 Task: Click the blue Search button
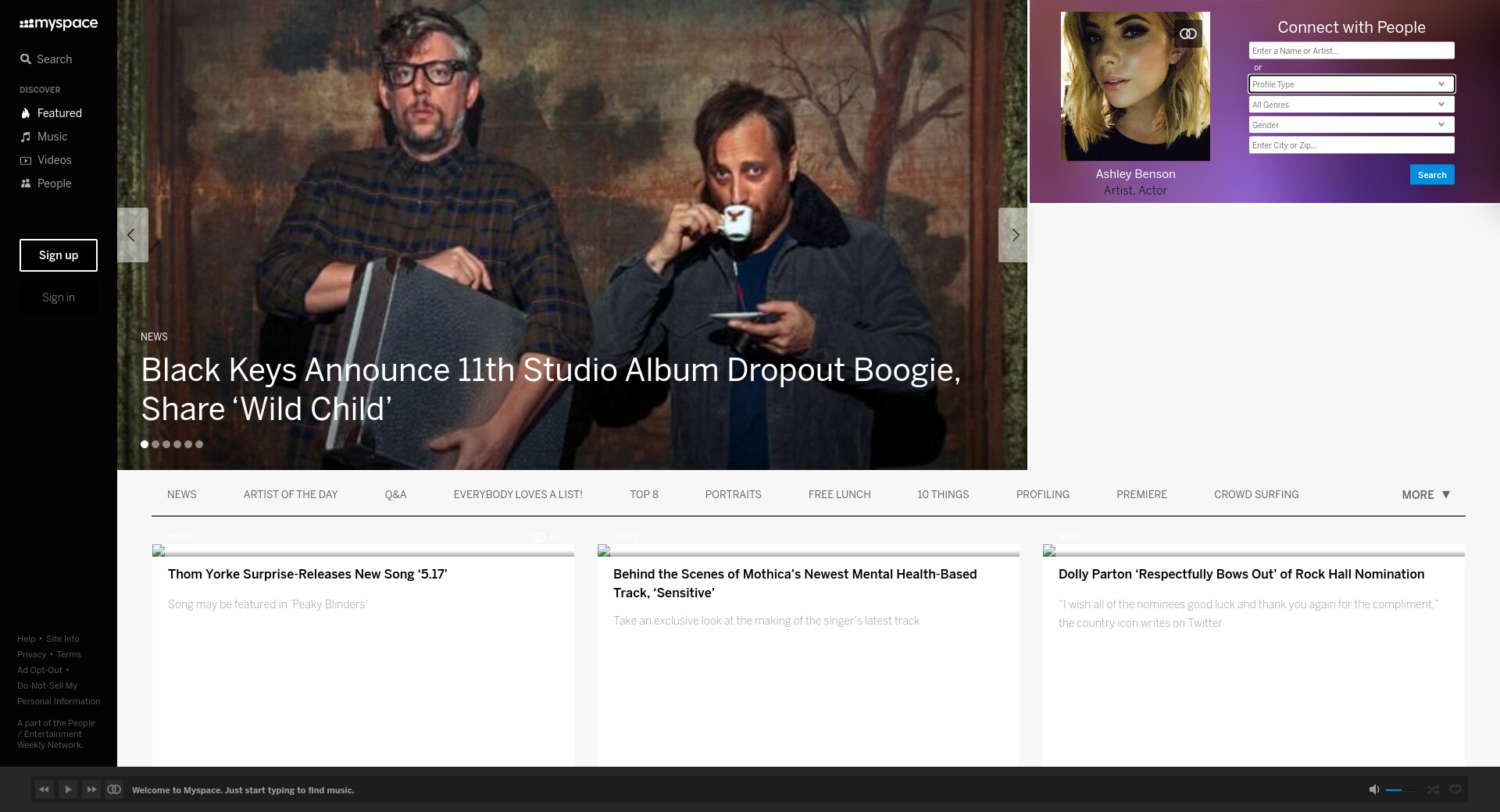click(1431, 175)
